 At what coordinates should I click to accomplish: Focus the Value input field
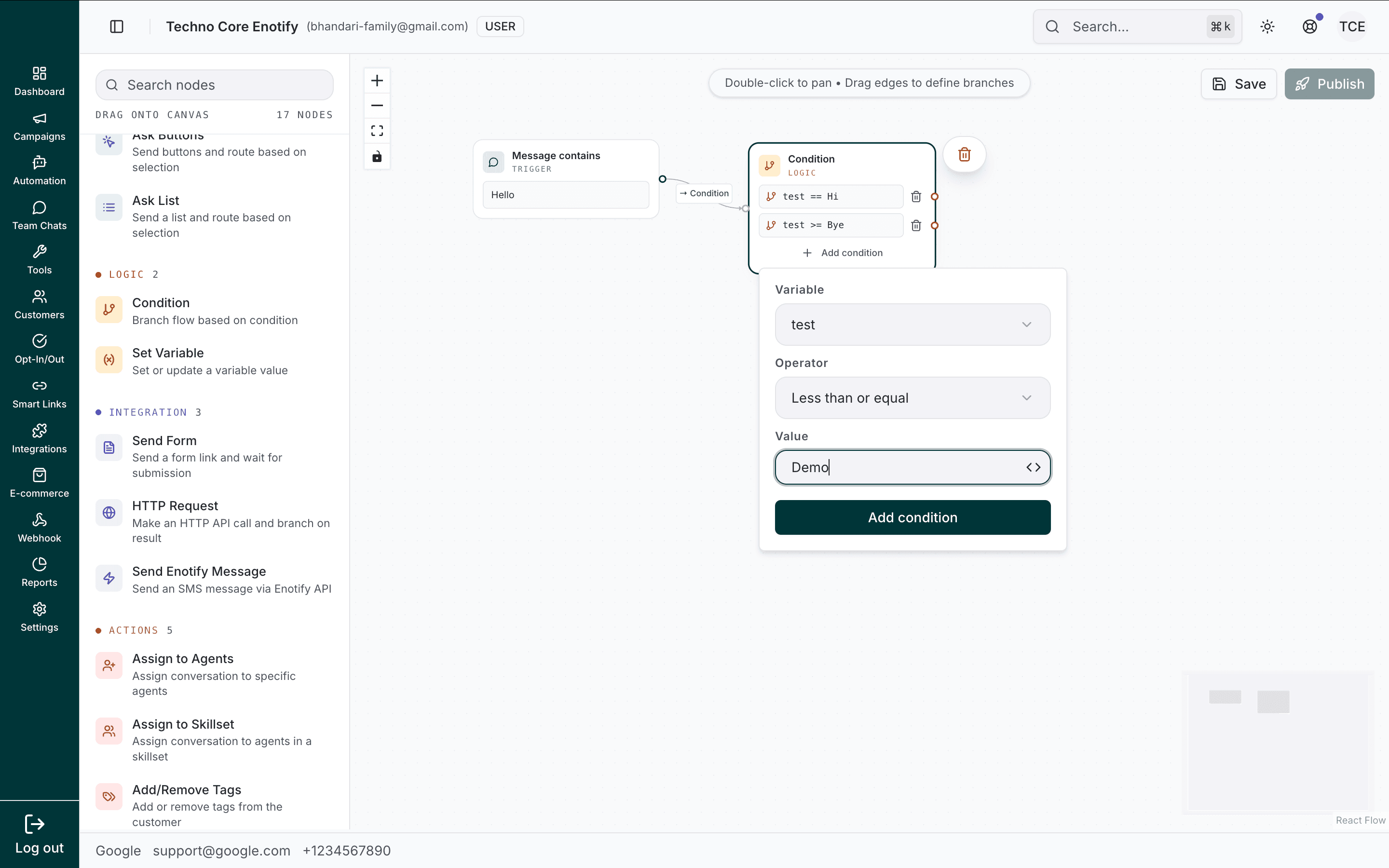[x=912, y=467]
